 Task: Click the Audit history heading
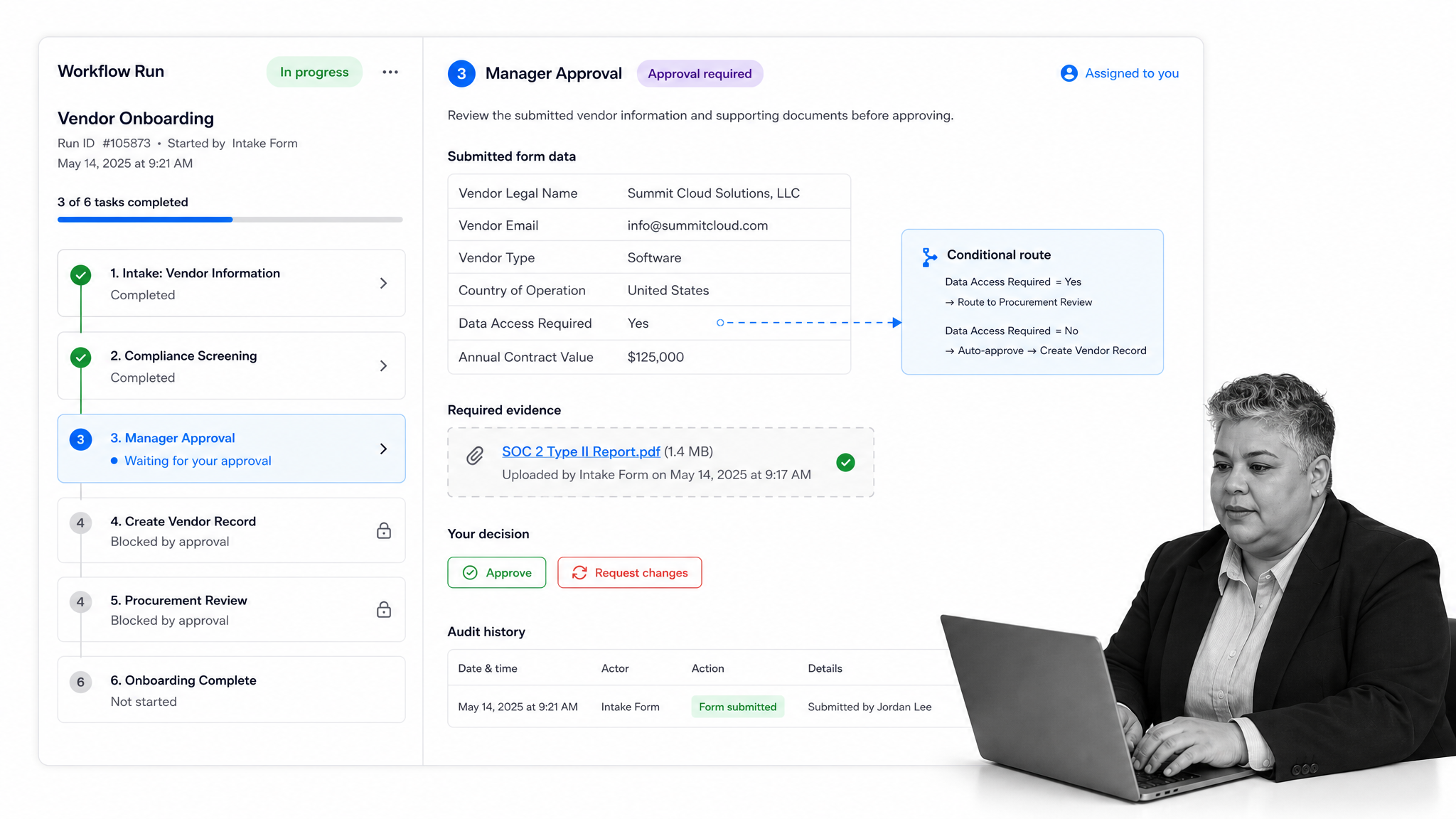click(486, 631)
